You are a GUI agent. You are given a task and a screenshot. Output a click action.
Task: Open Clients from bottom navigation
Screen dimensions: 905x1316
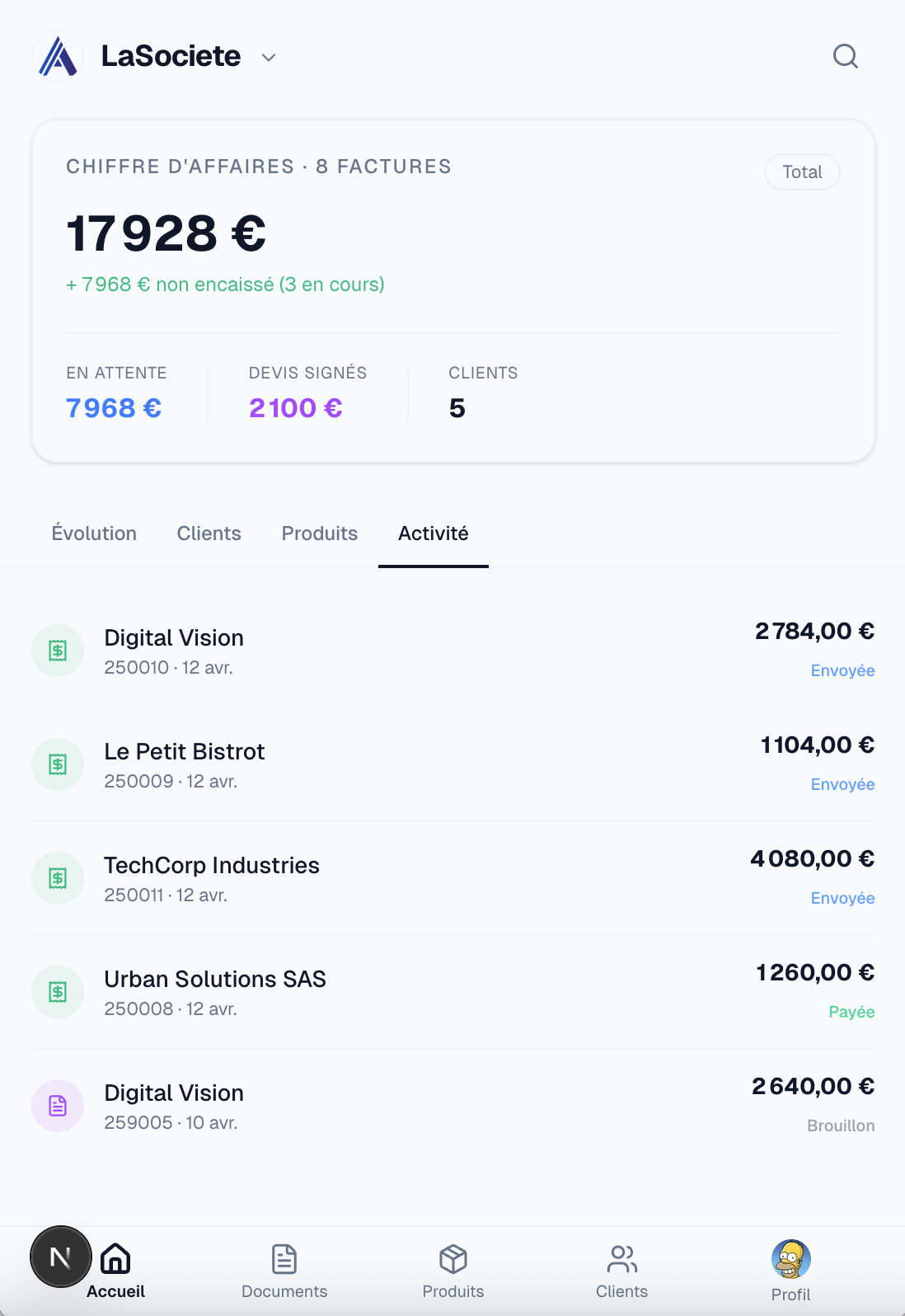[x=622, y=1270]
